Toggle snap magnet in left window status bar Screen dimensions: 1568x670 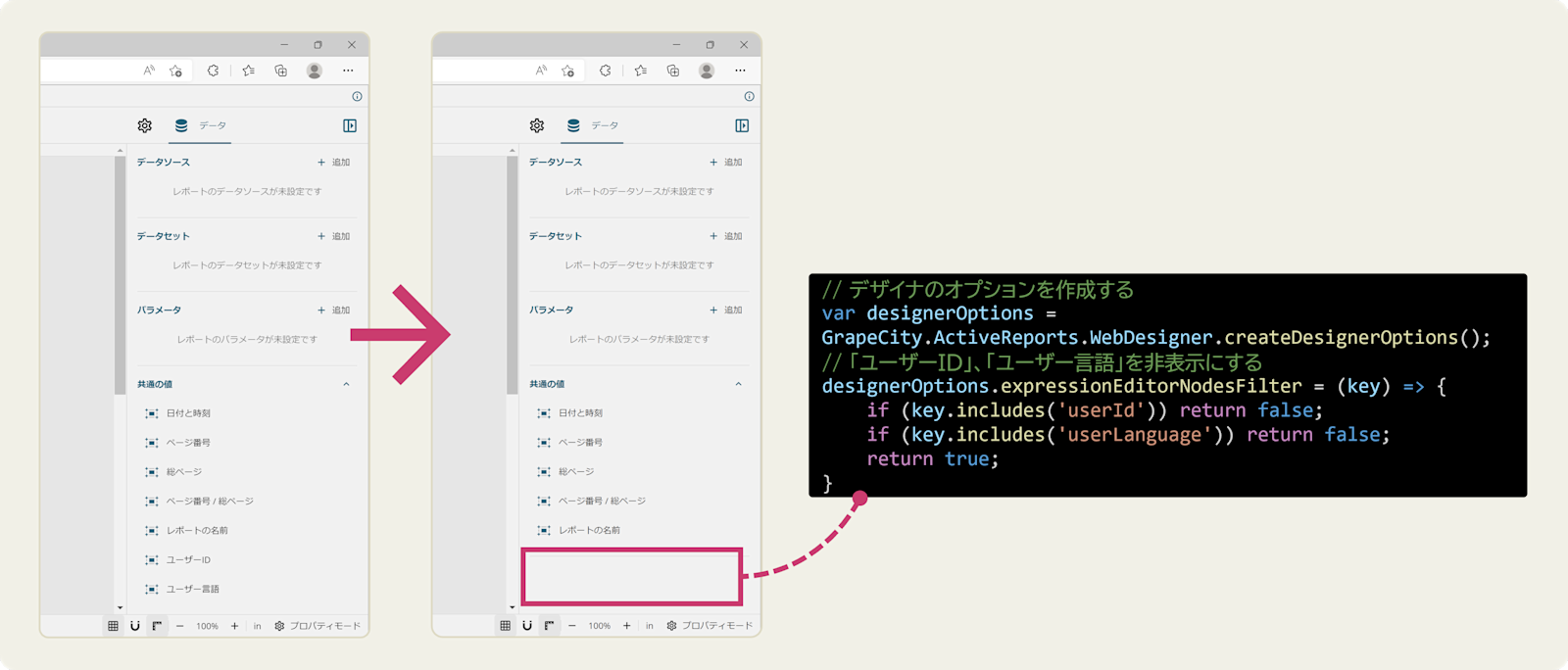pyautogui.click(x=135, y=626)
